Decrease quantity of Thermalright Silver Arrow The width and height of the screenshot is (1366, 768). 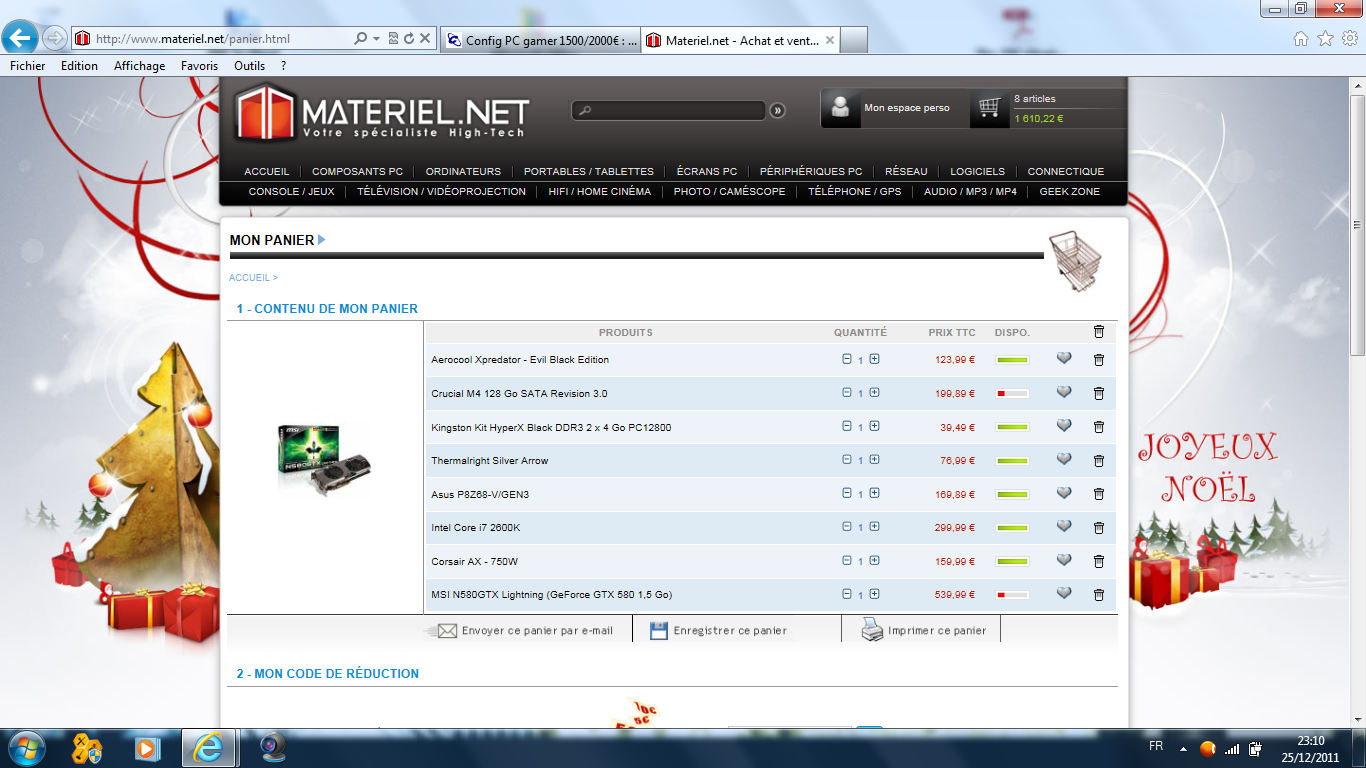[x=847, y=460]
